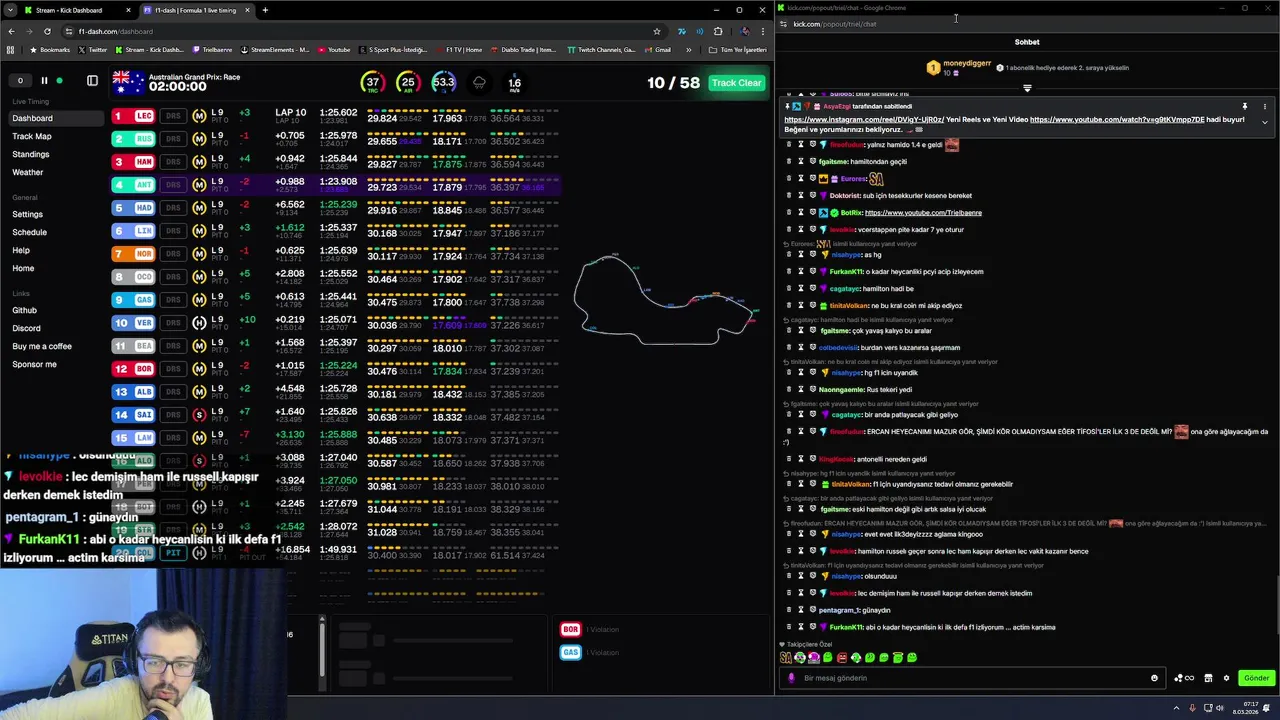Viewport: 1280px width, 720px height.
Task: Open the Youtube bookmark
Action: (x=334, y=49)
